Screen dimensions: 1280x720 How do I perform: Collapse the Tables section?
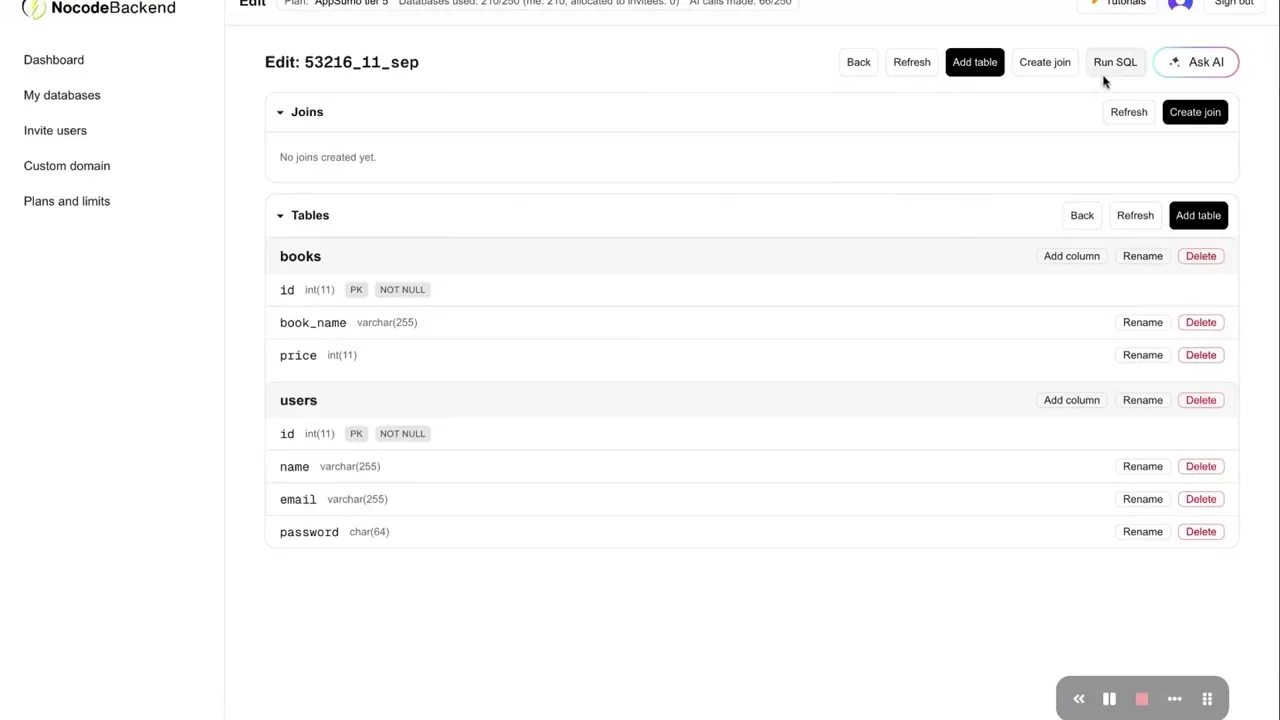pyautogui.click(x=280, y=215)
